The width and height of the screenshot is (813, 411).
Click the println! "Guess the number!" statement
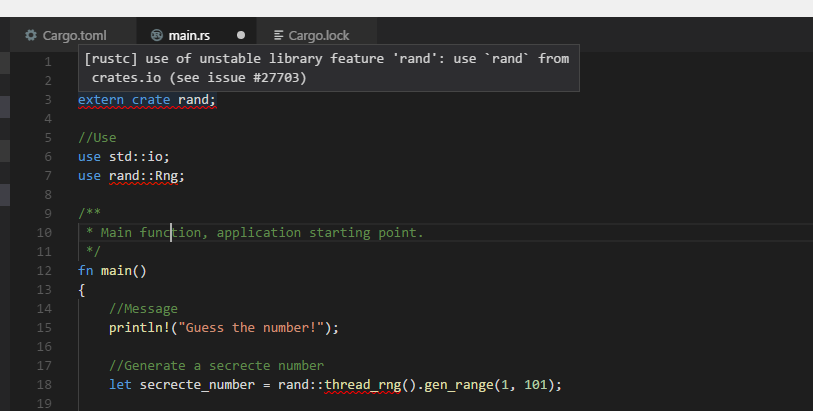pyautogui.click(x=223, y=328)
